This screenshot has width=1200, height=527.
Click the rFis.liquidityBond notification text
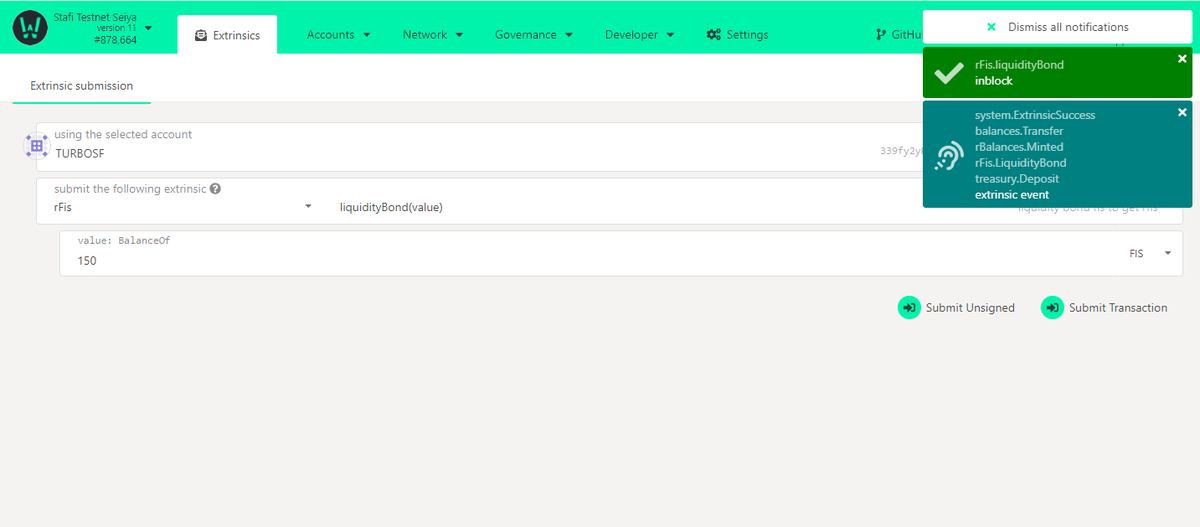[x=1019, y=65]
